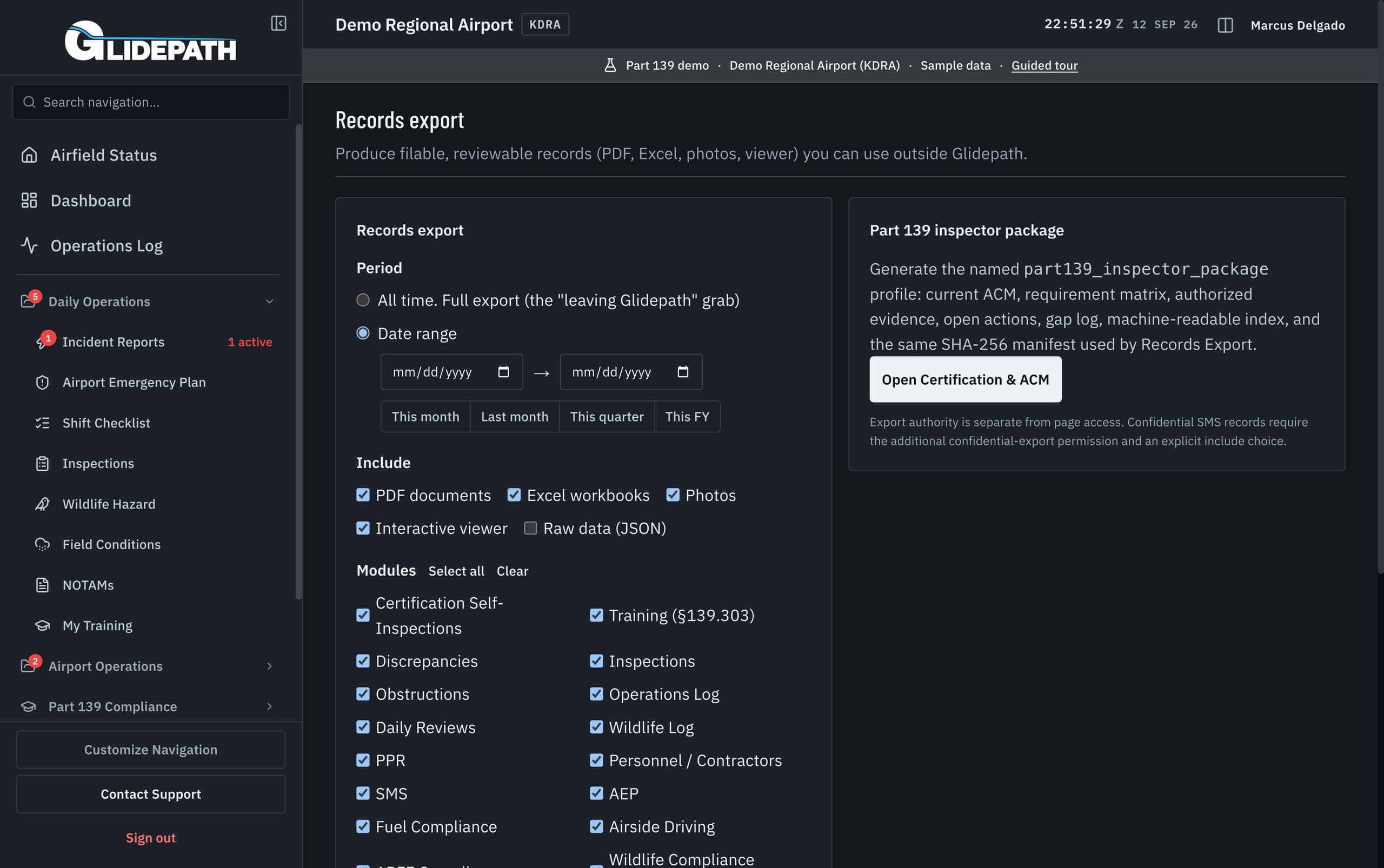The image size is (1384, 868).
Task: Click the Customize Navigation button
Action: (x=150, y=750)
